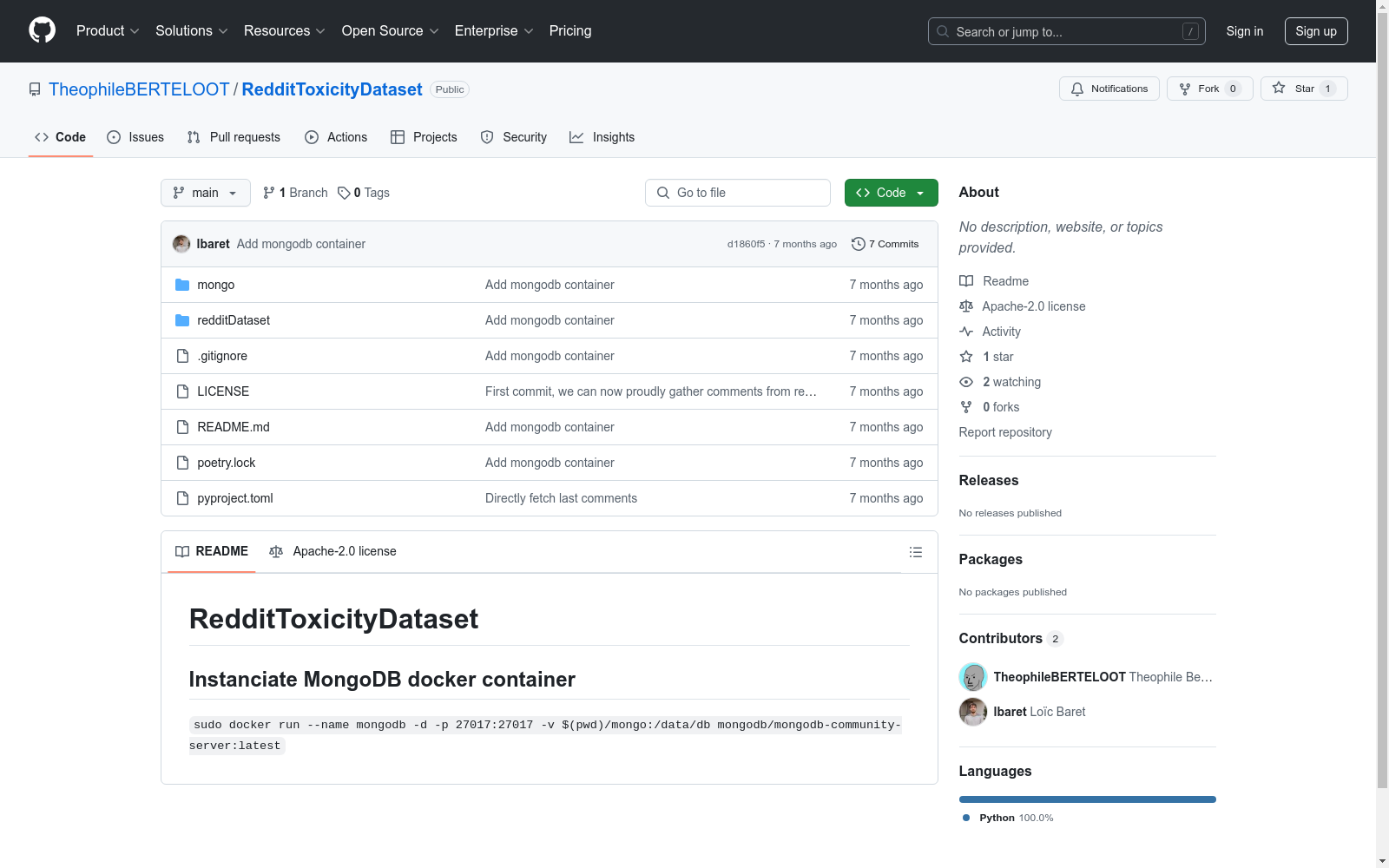Switch to the Security tab

coord(514,137)
